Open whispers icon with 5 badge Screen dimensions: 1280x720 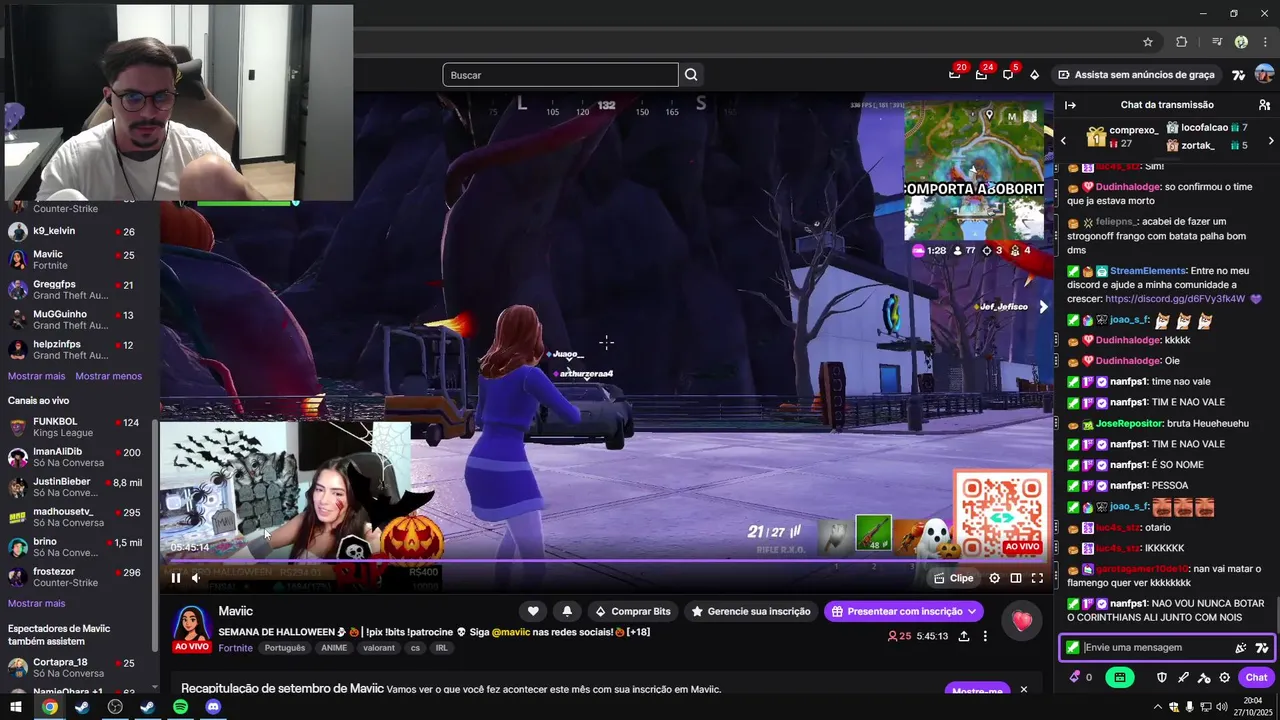[1008, 74]
